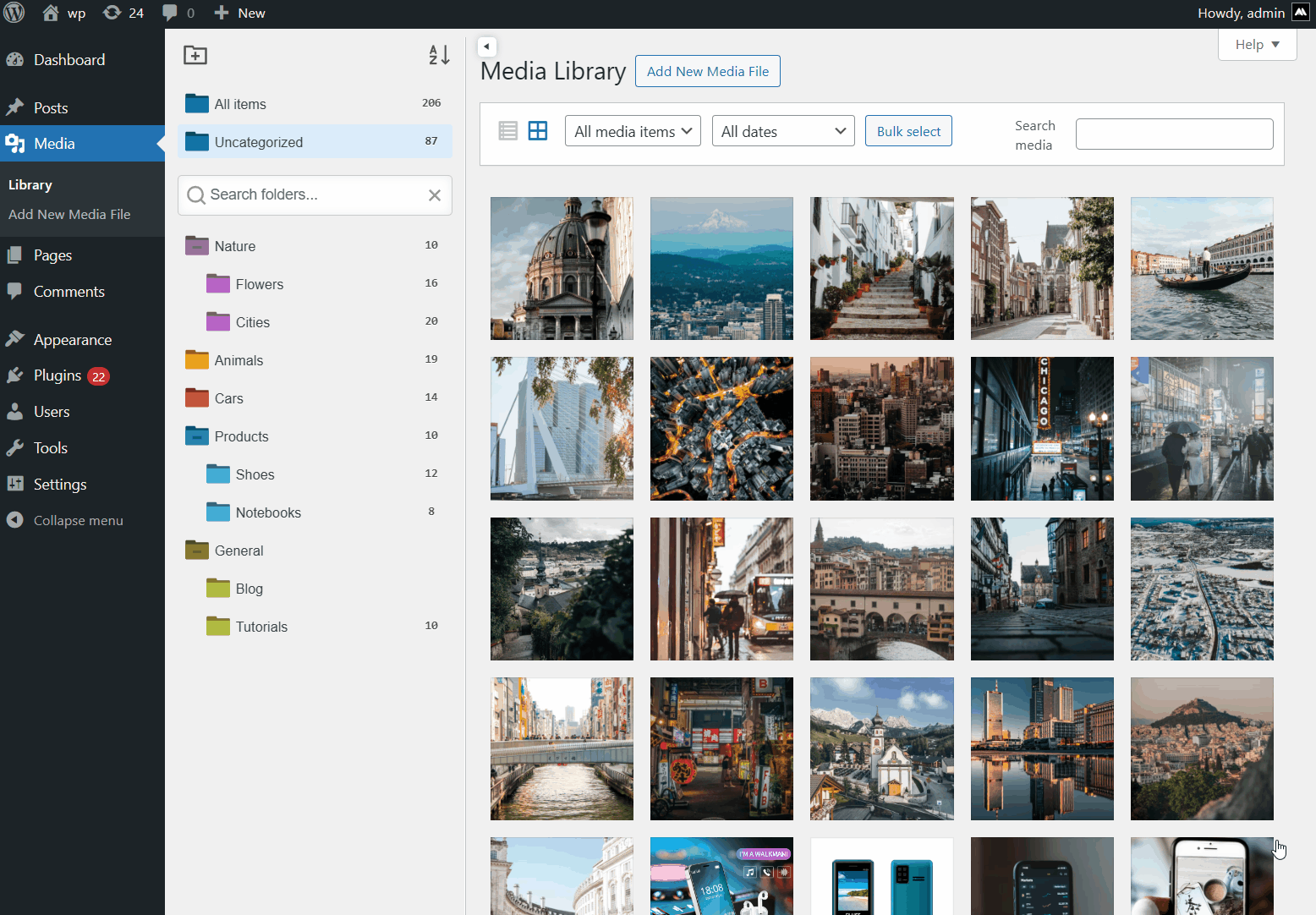The image size is (1316, 915).
Task: Collapse the folder sidebar arrow
Action: (486, 47)
